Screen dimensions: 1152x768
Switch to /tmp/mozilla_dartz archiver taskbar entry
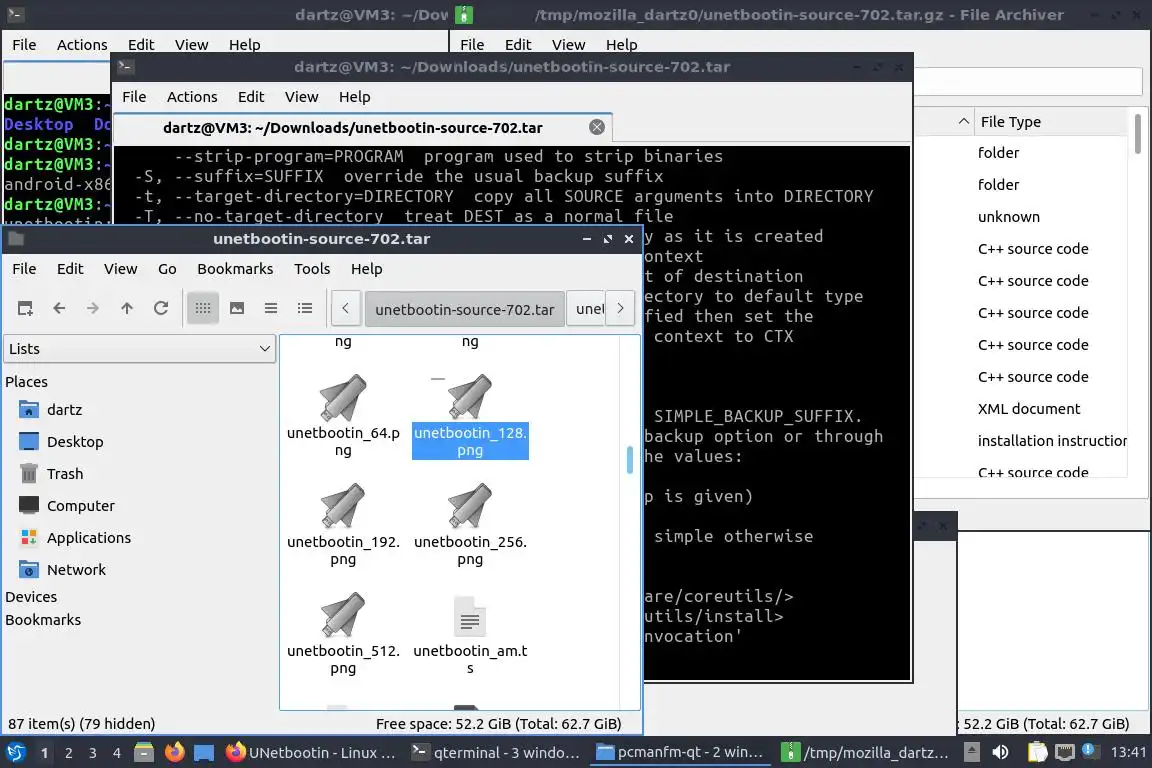pyautogui.click(x=864, y=753)
